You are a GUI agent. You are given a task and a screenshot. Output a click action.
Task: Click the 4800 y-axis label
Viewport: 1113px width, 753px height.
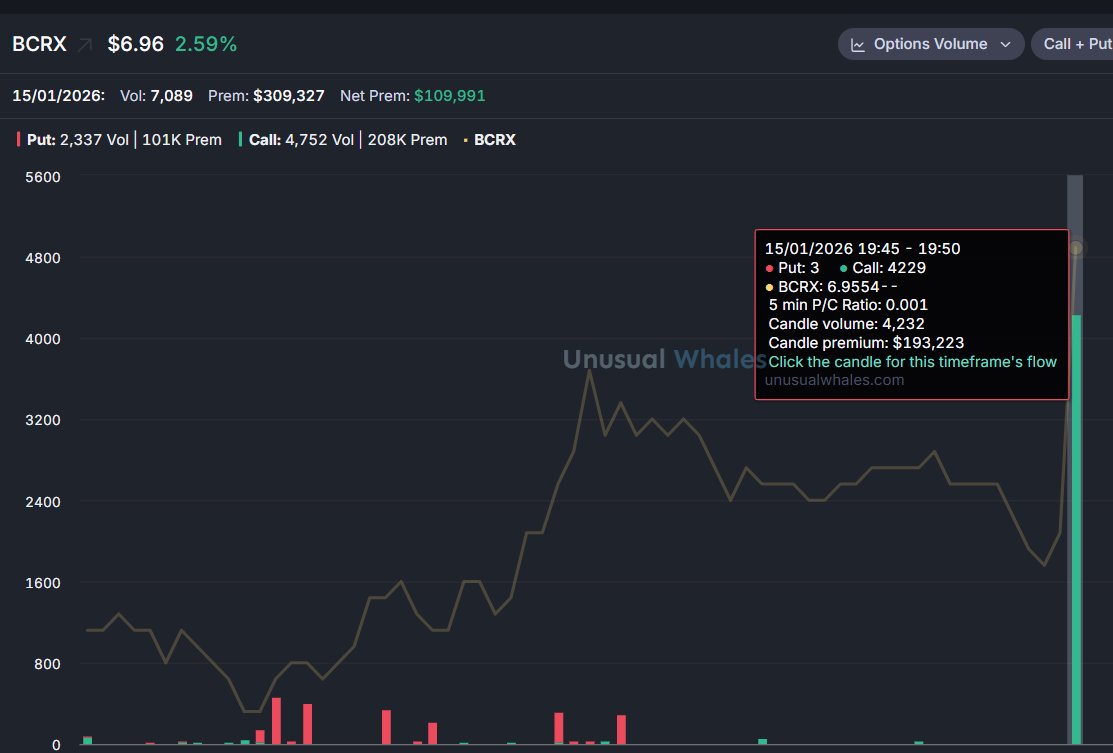(43, 258)
